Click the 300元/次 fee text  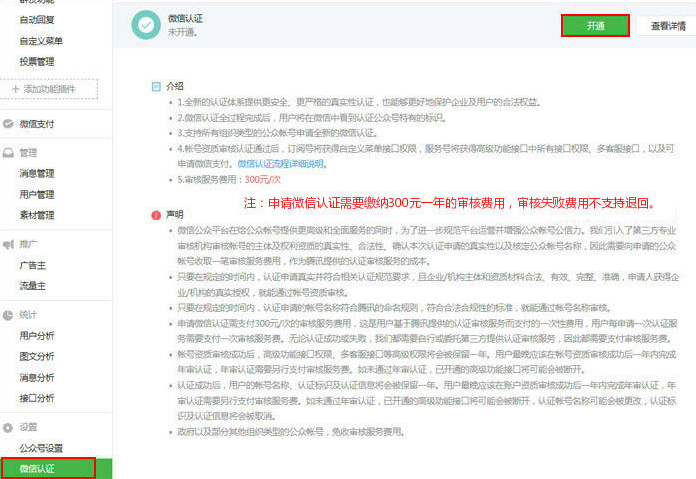click(262, 180)
